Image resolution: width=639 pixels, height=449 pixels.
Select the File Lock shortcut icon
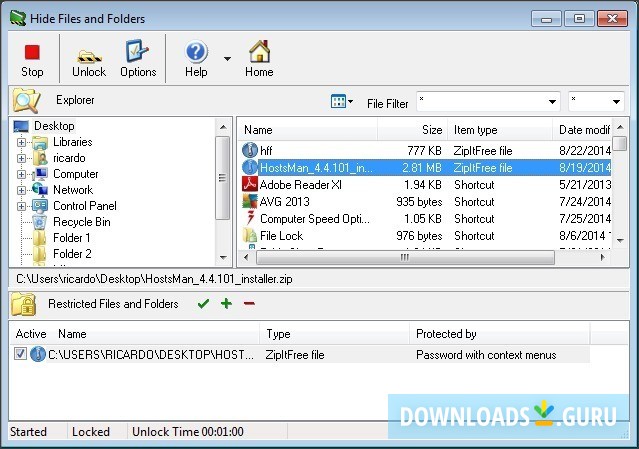[x=249, y=236]
